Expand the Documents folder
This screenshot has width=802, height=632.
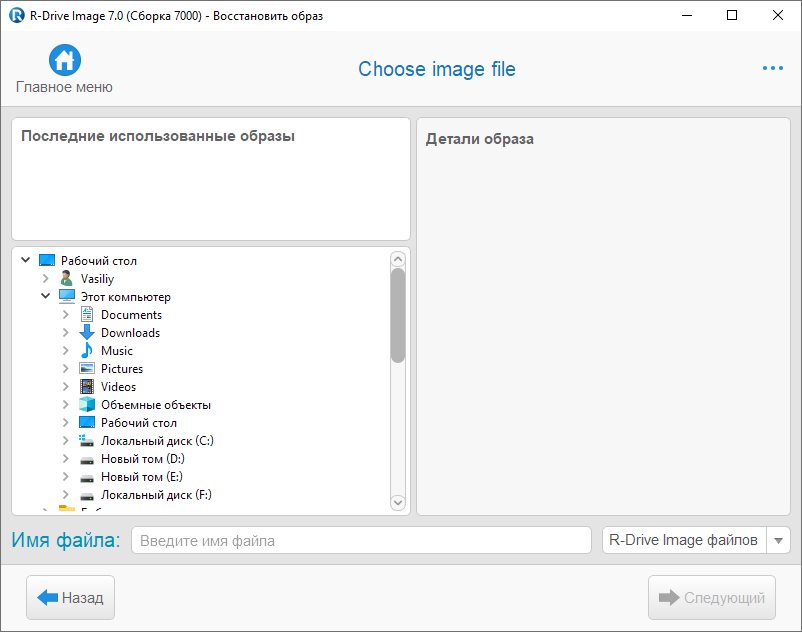pyautogui.click(x=65, y=314)
